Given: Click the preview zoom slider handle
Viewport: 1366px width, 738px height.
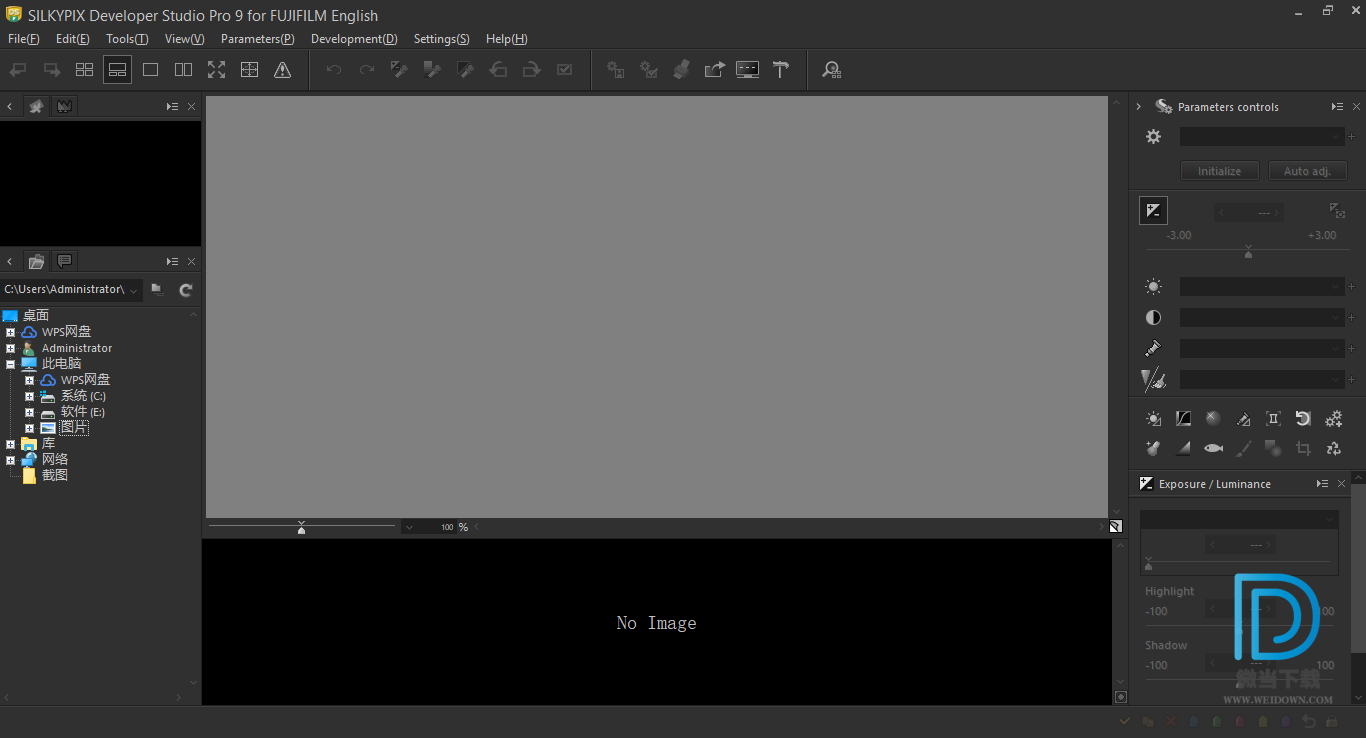Looking at the screenshot, I should (x=301, y=527).
